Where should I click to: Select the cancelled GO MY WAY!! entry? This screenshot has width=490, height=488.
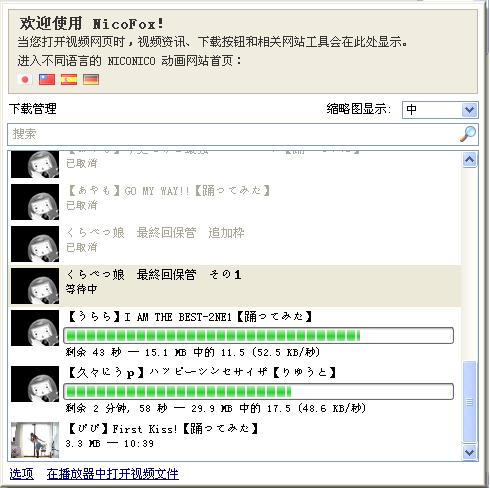pyautogui.click(x=235, y=202)
